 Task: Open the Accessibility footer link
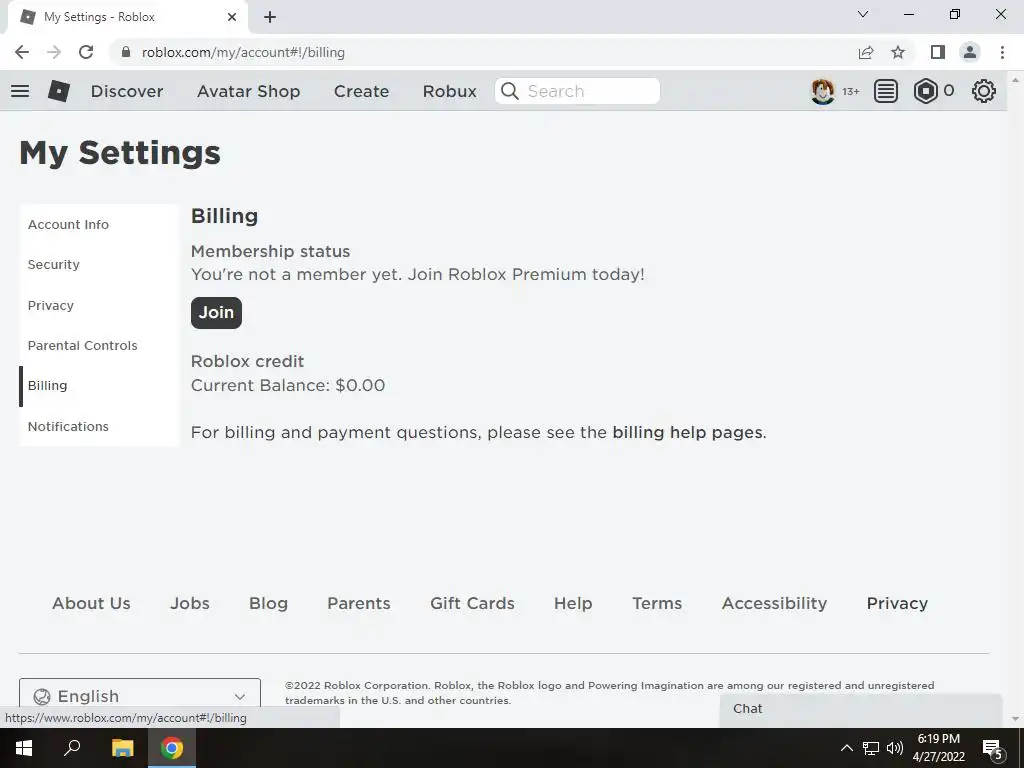click(x=774, y=603)
